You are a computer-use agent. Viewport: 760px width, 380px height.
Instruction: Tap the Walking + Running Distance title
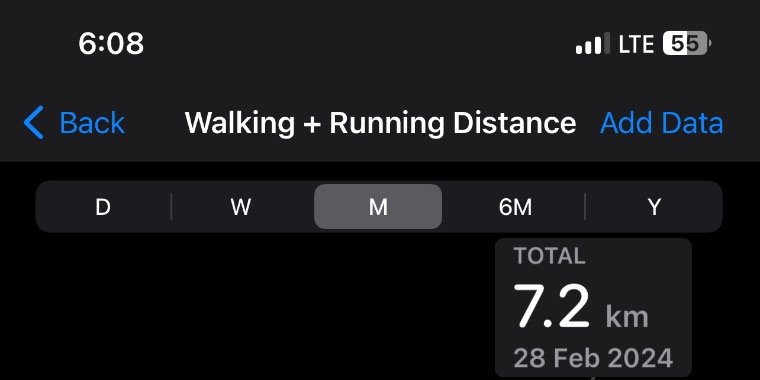click(x=380, y=123)
